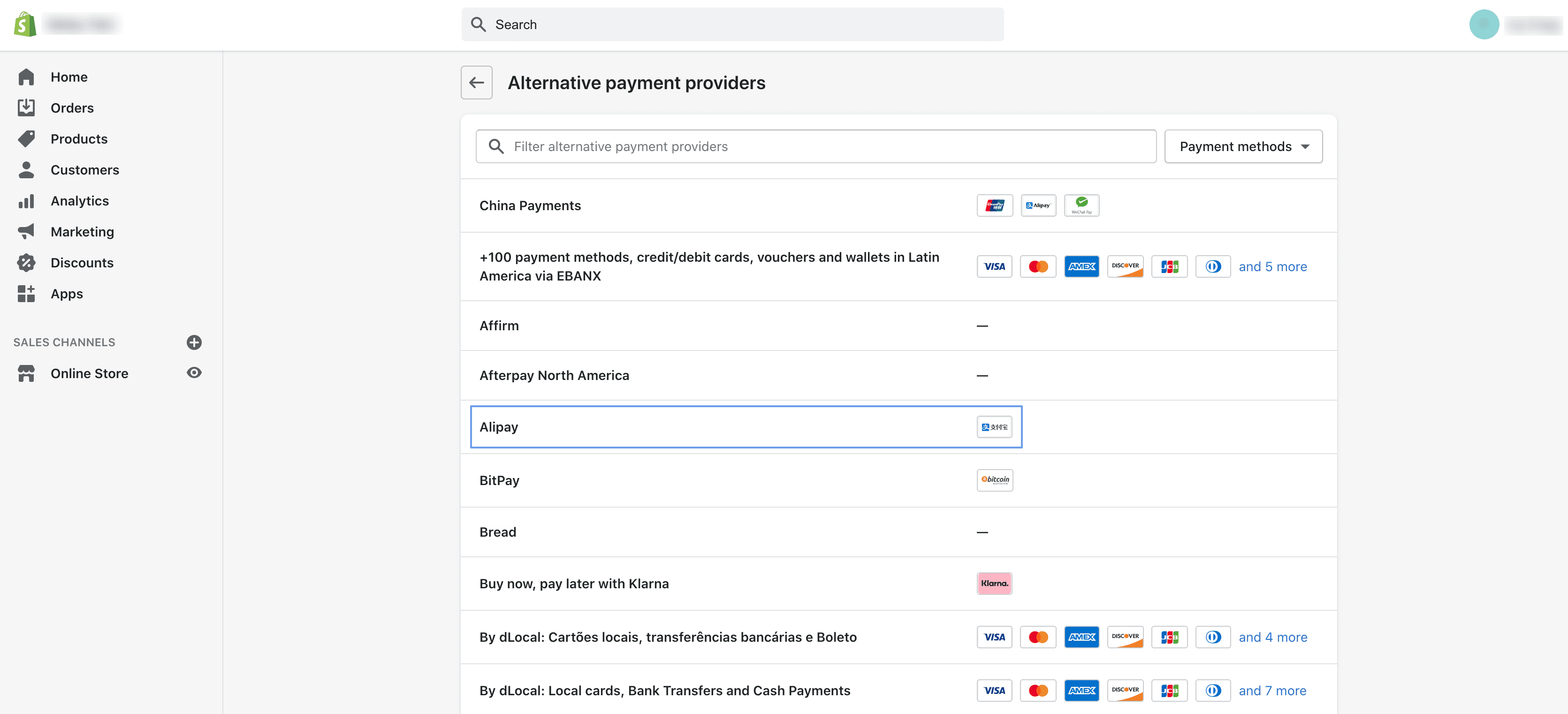Open Apps in sidebar

pyautogui.click(x=66, y=295)
